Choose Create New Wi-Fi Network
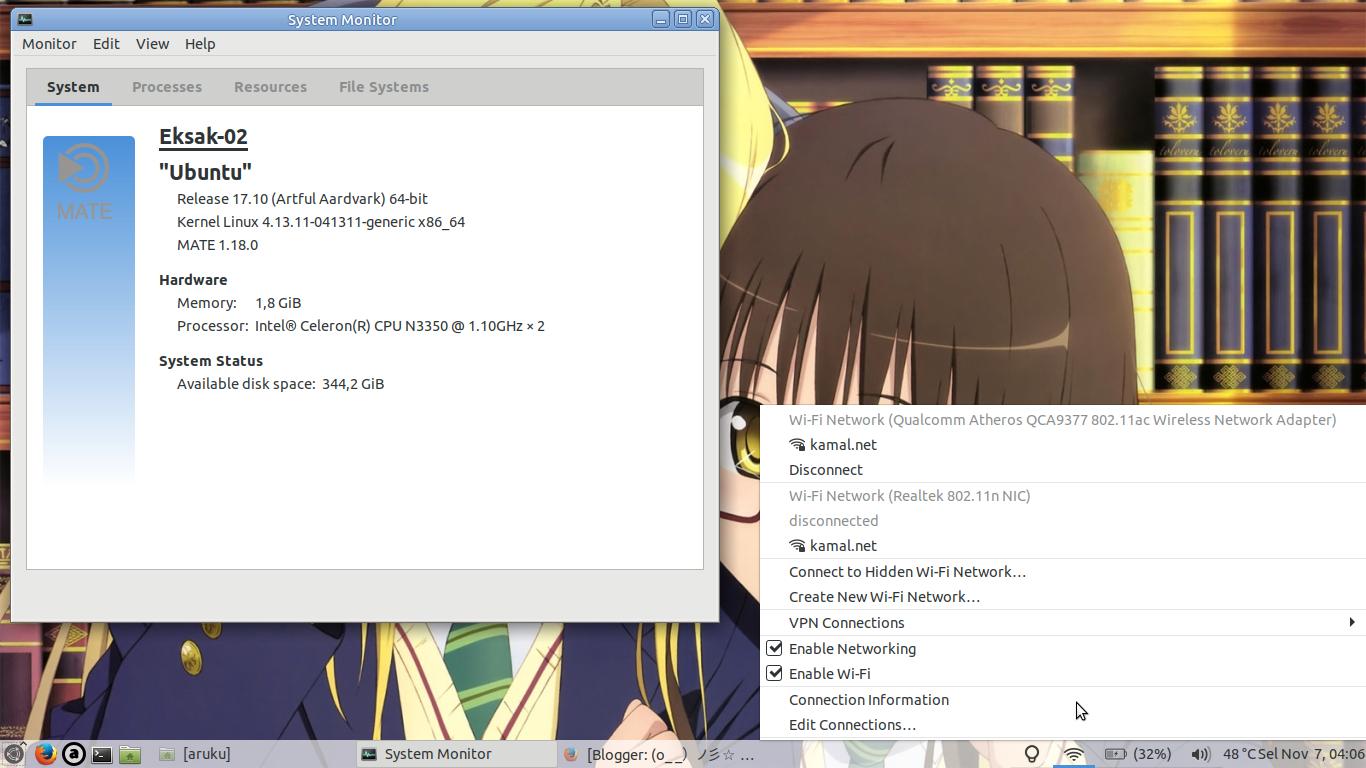 tap(884, 597)
